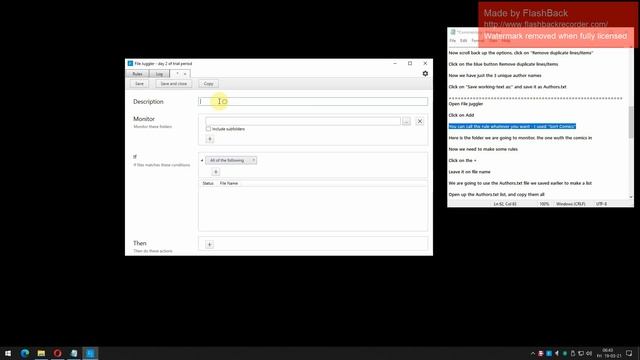
Task: Click Notepad scrollbar down arrow
Action: tap(631, 197)
